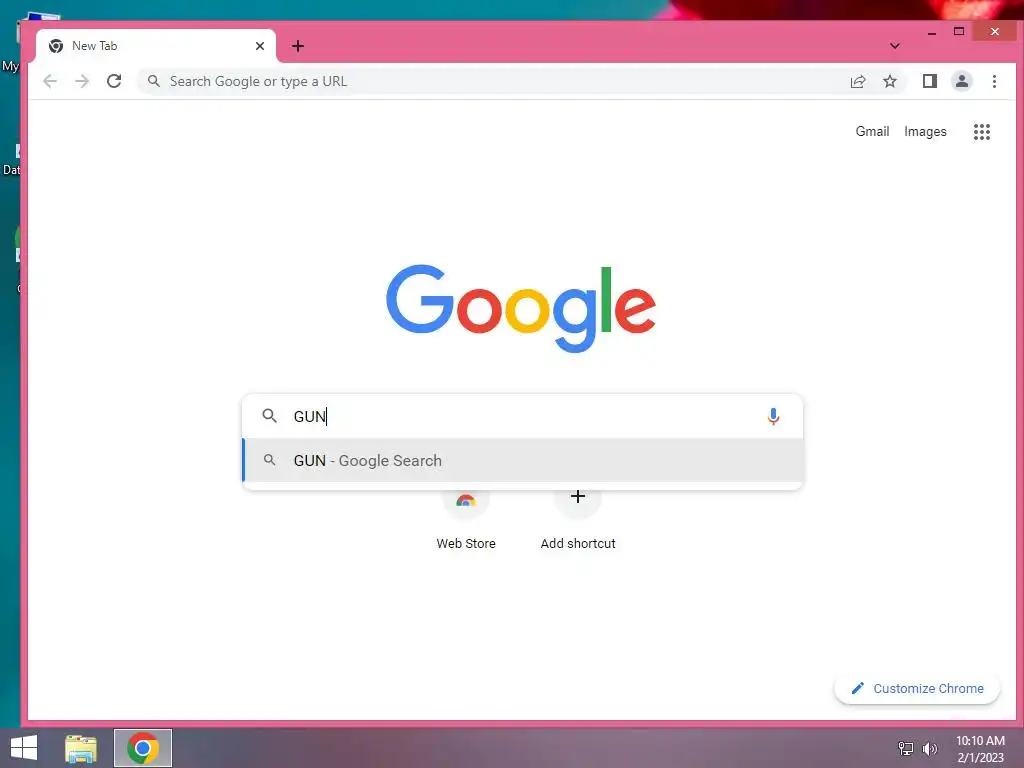Reload the page with refresh icon
This screenshot has width=1024, height=768.
click(x=114, y=81)
